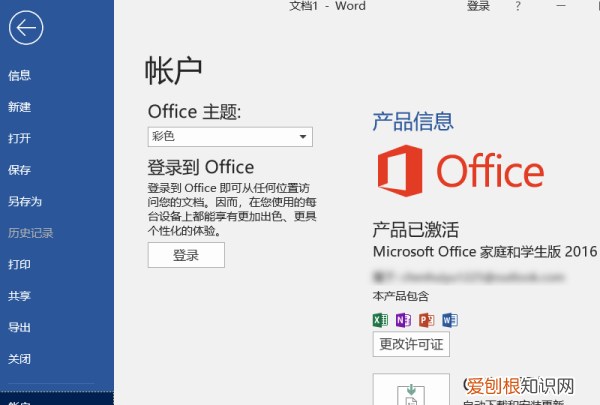Click the 登录 button under 登录到 Office
Screen dimensions: 600x405
(x=186, y=255)
